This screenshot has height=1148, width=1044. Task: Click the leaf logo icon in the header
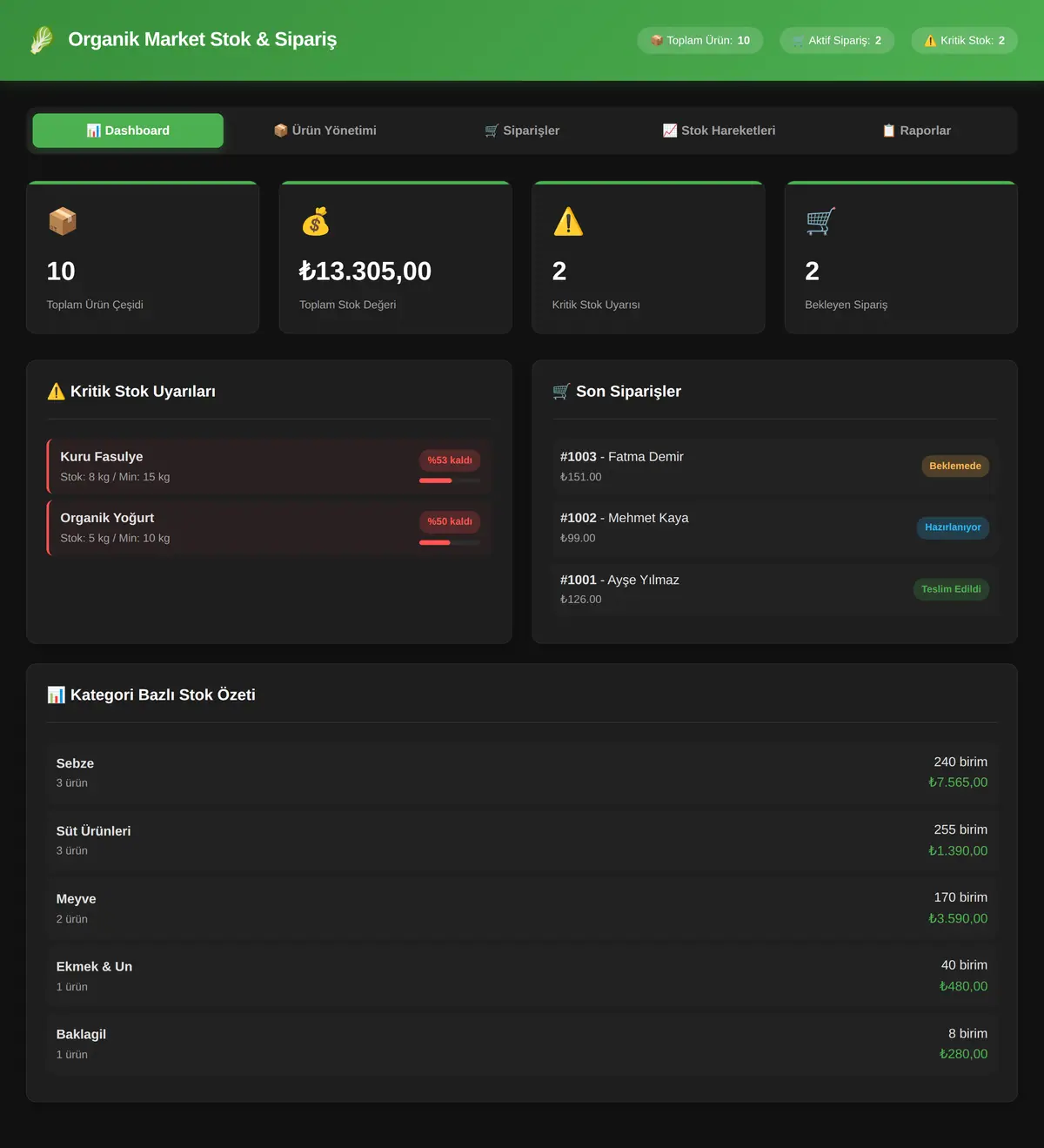pyautogui.click(x=41, y=40)
